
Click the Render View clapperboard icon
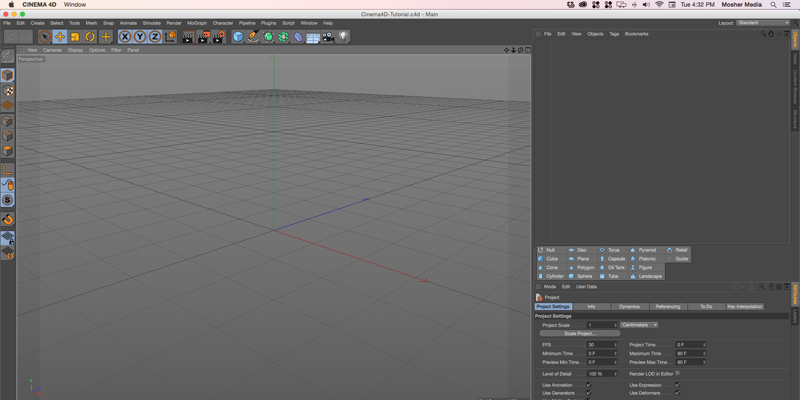point(189,37)
